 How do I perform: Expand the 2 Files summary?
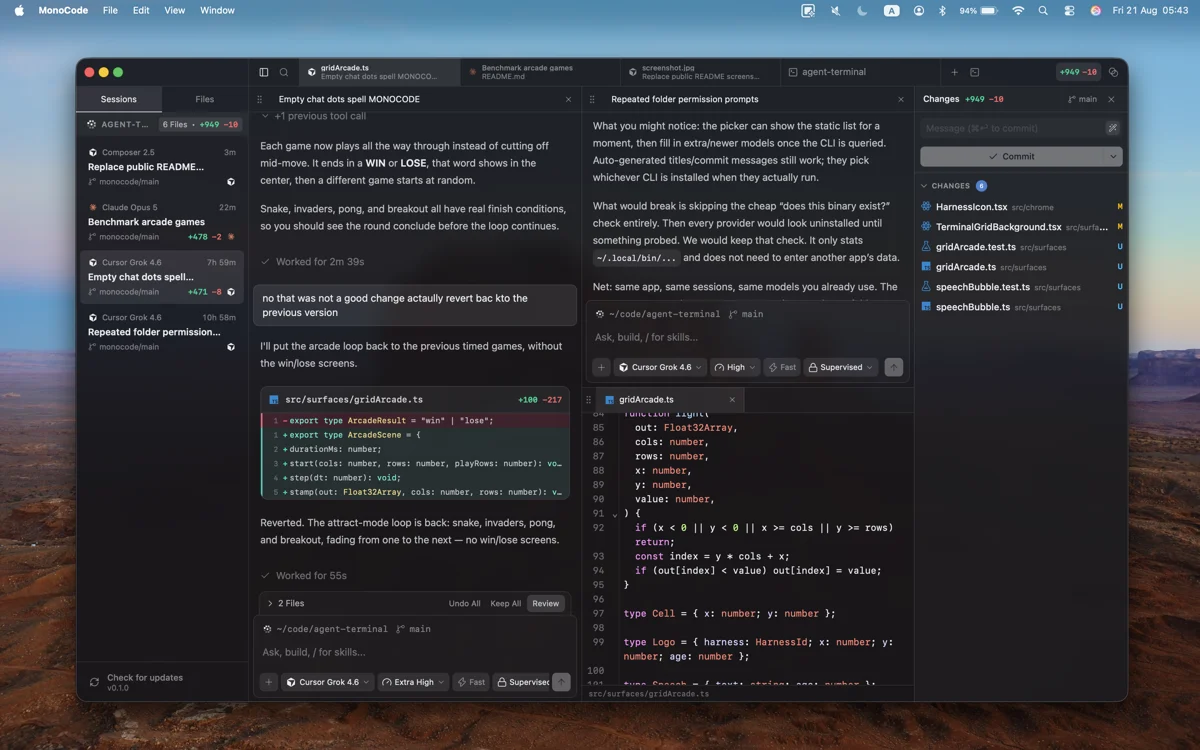pyautogui.click(x=286, y=603)
